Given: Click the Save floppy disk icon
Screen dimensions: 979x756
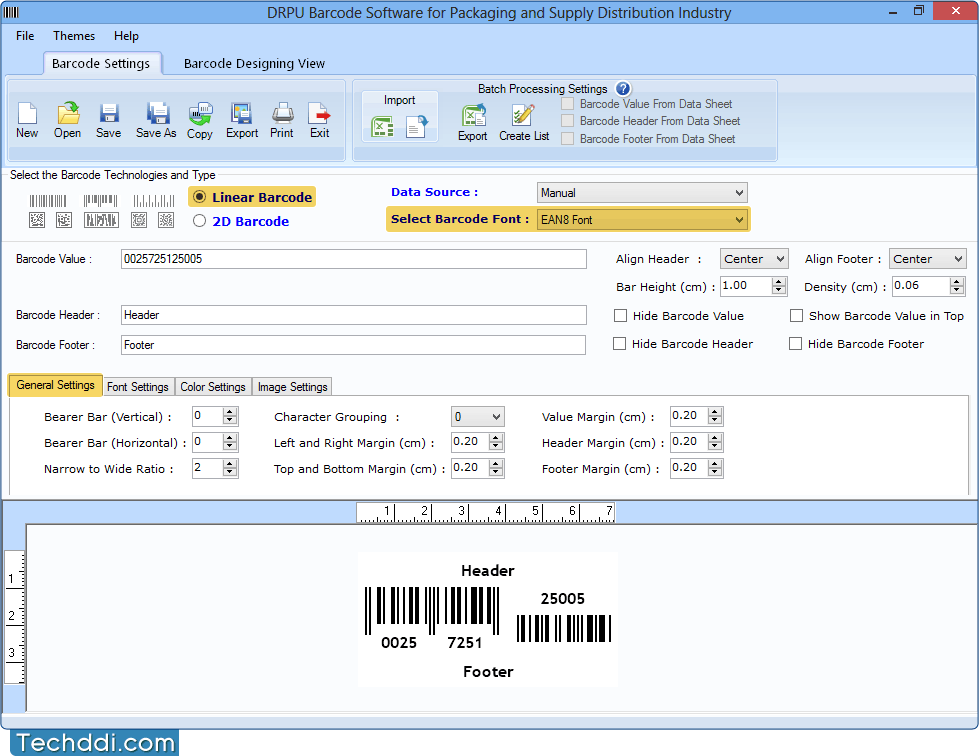Looking at the screenshot, I should coord(109,114).
